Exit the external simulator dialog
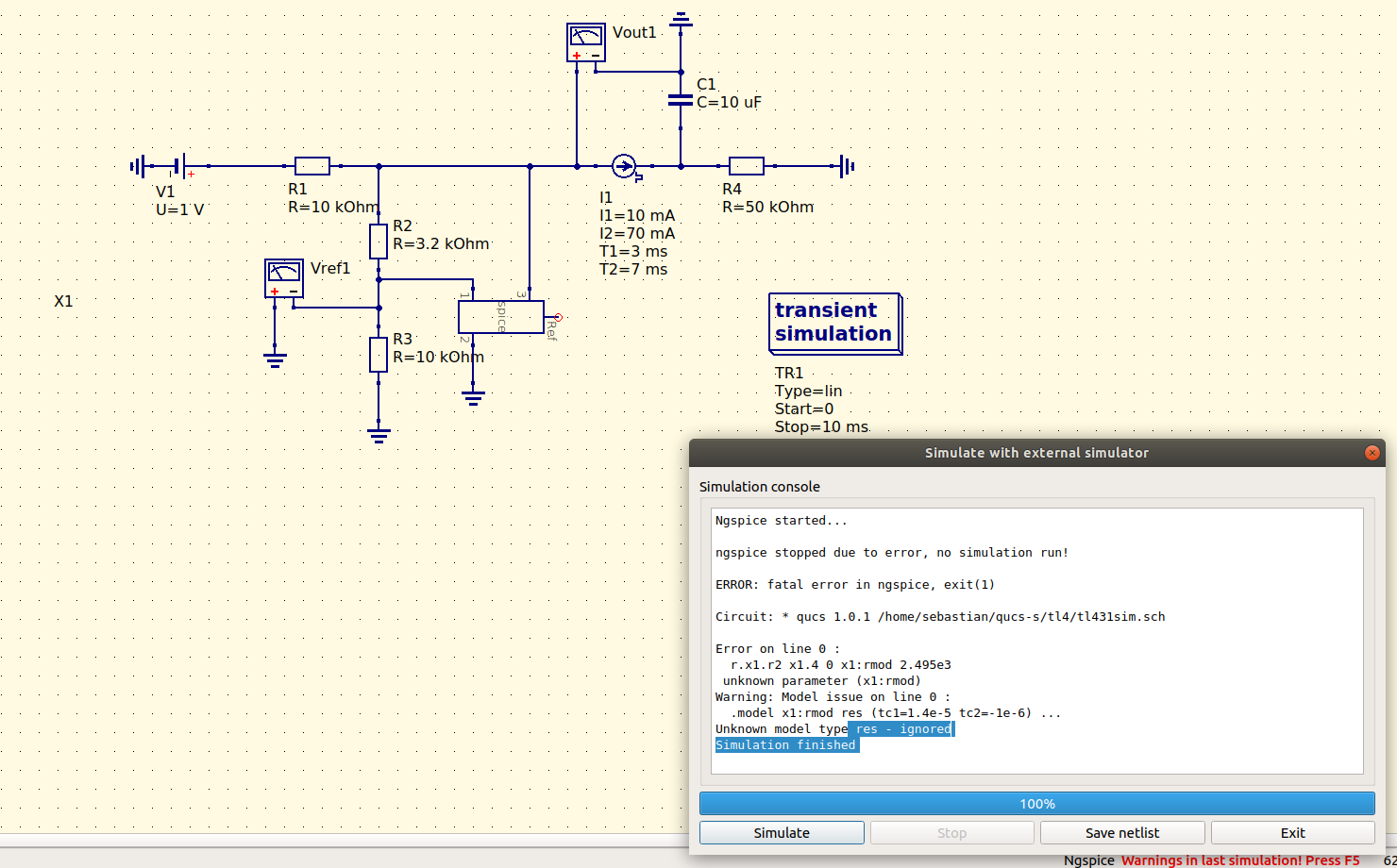 (1292, 832)
